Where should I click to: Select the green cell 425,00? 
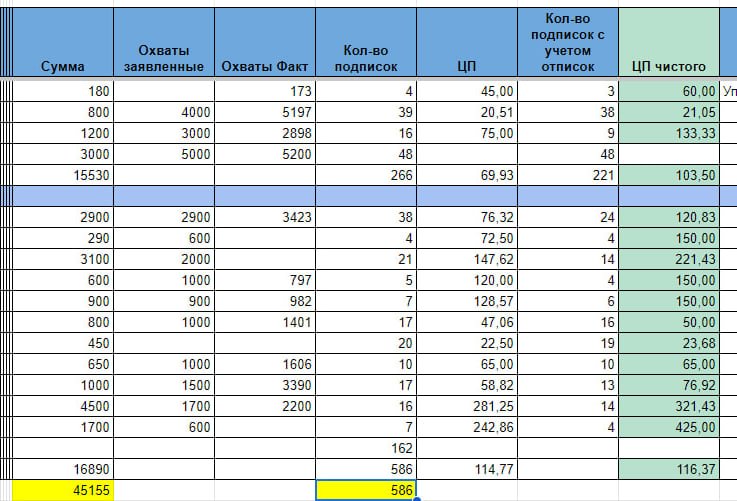click(x=669, y=427)
